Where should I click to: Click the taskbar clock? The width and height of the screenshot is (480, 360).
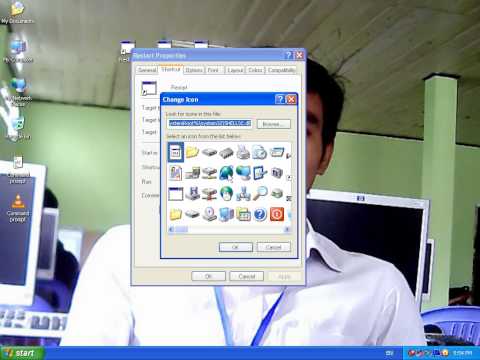point(463,353)
